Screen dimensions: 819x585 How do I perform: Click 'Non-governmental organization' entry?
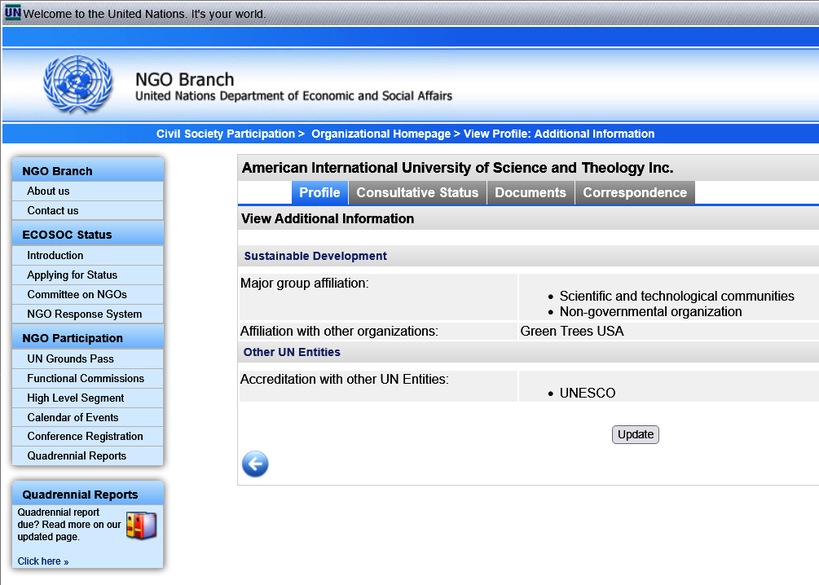[651, 312]
